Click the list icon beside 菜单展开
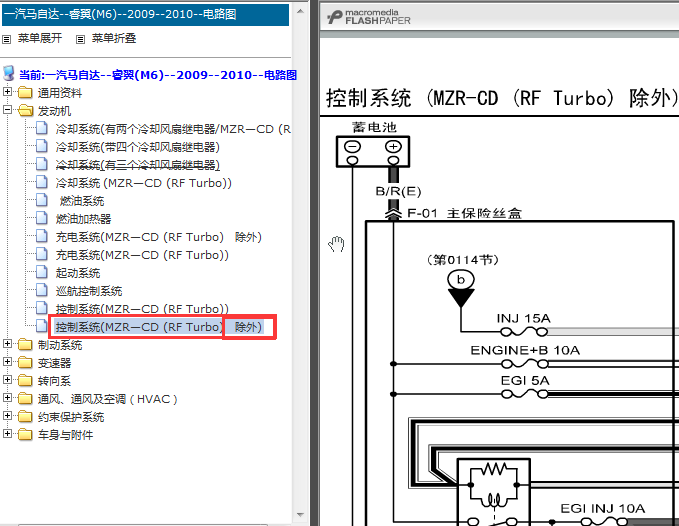Screen dimensions: 679x526 click(6, 39)
